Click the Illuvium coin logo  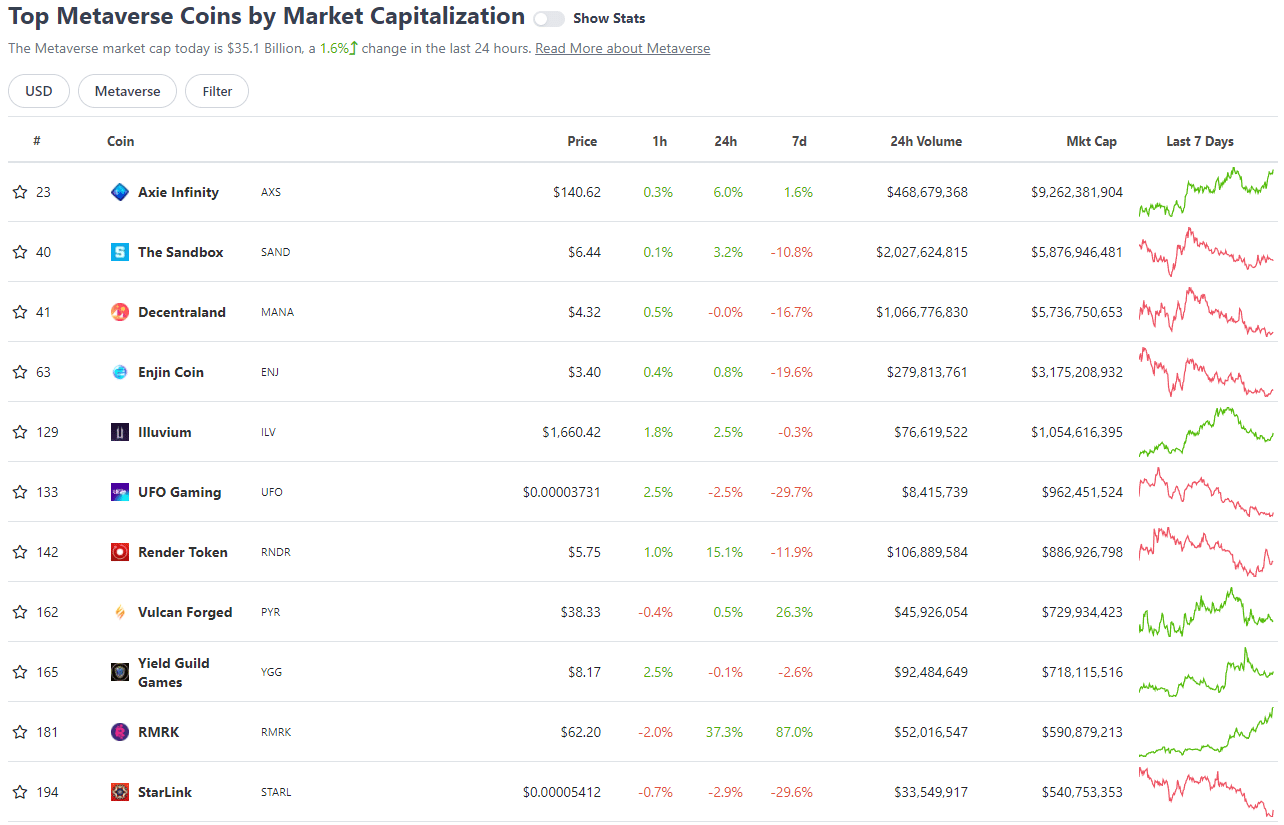click(120, 432)
